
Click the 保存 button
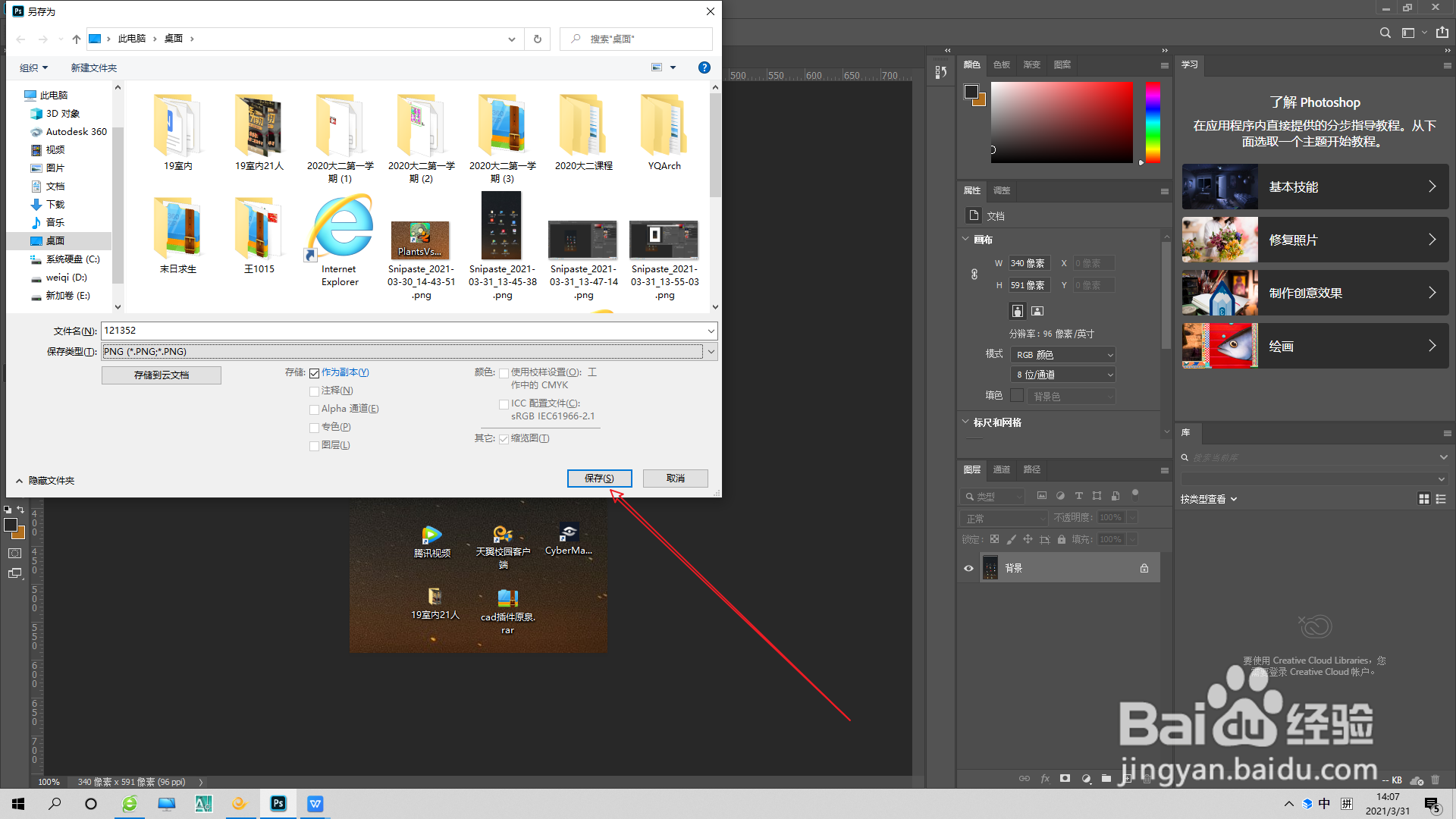(599, 479)
